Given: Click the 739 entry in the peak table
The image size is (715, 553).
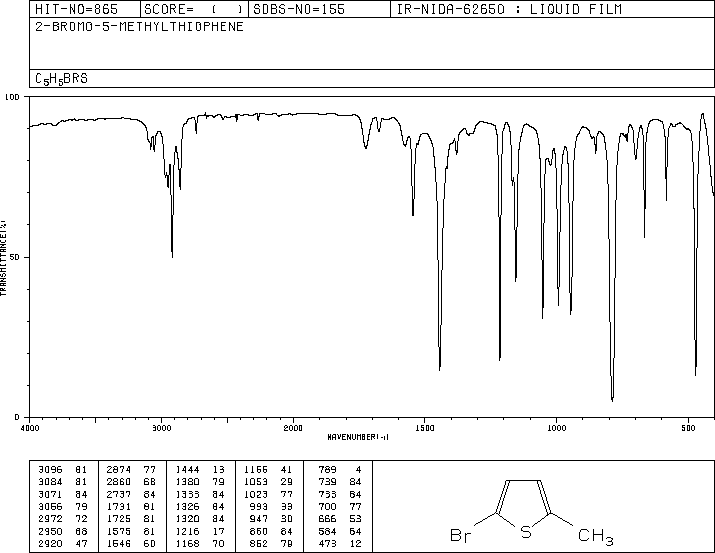Looking at the screenshot, I should (327, 482).
